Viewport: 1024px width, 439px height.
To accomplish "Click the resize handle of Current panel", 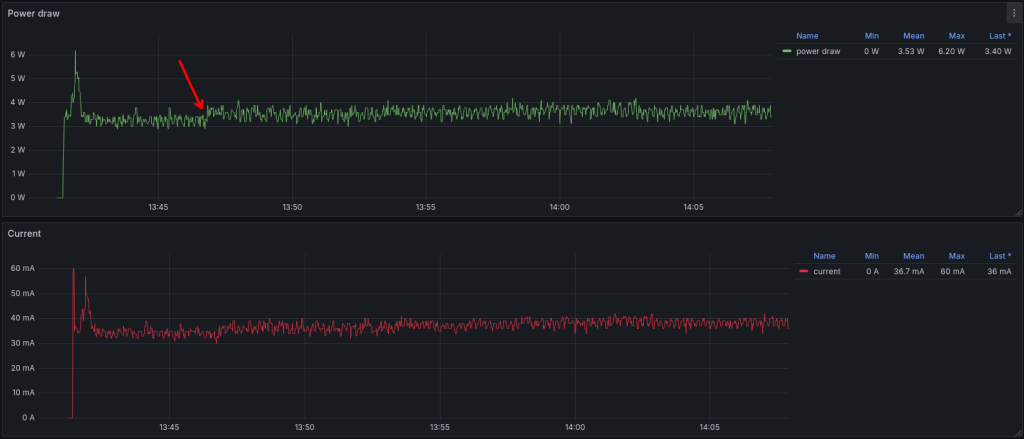I will pos(1017,432).
